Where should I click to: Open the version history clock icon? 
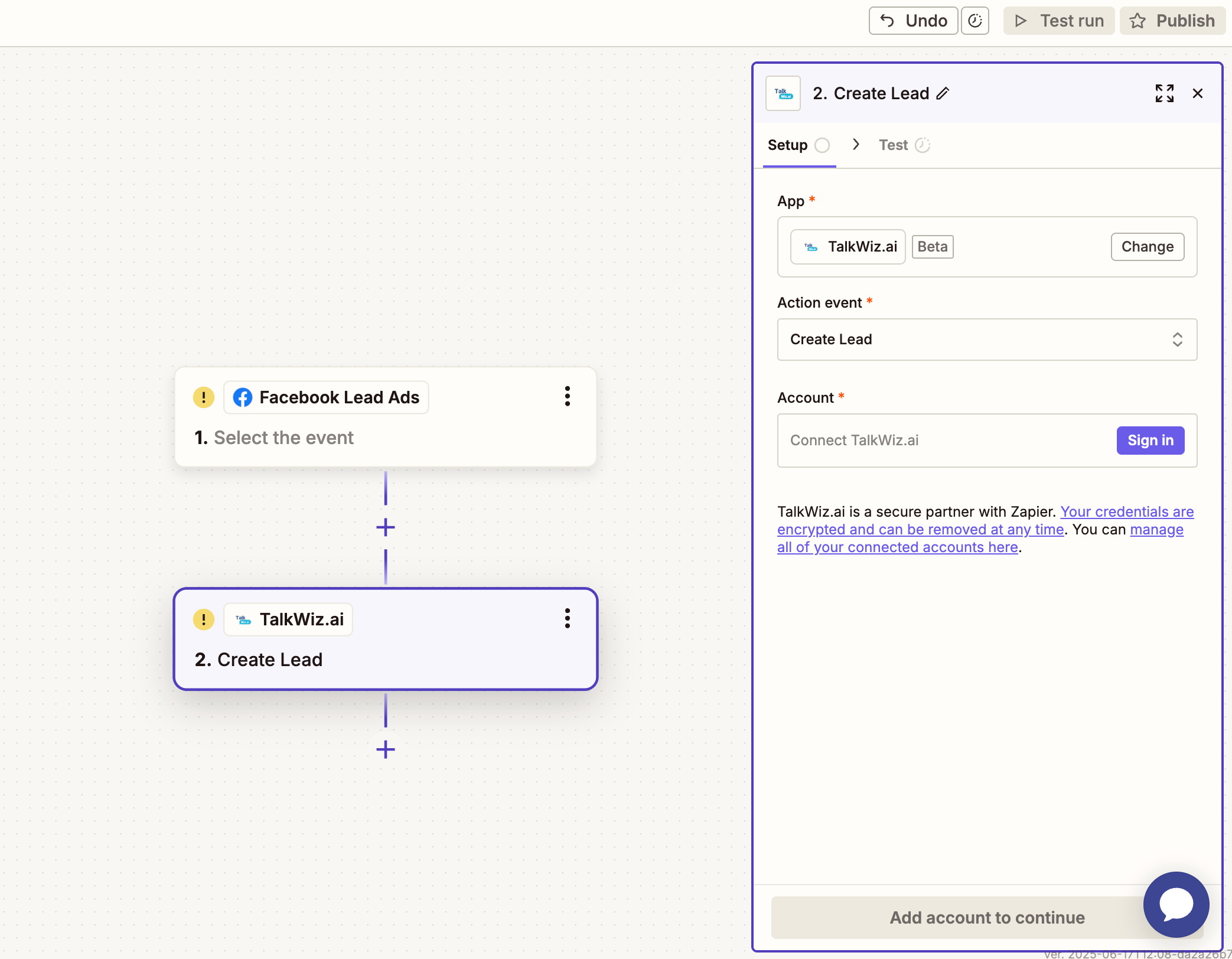(975, 21)
